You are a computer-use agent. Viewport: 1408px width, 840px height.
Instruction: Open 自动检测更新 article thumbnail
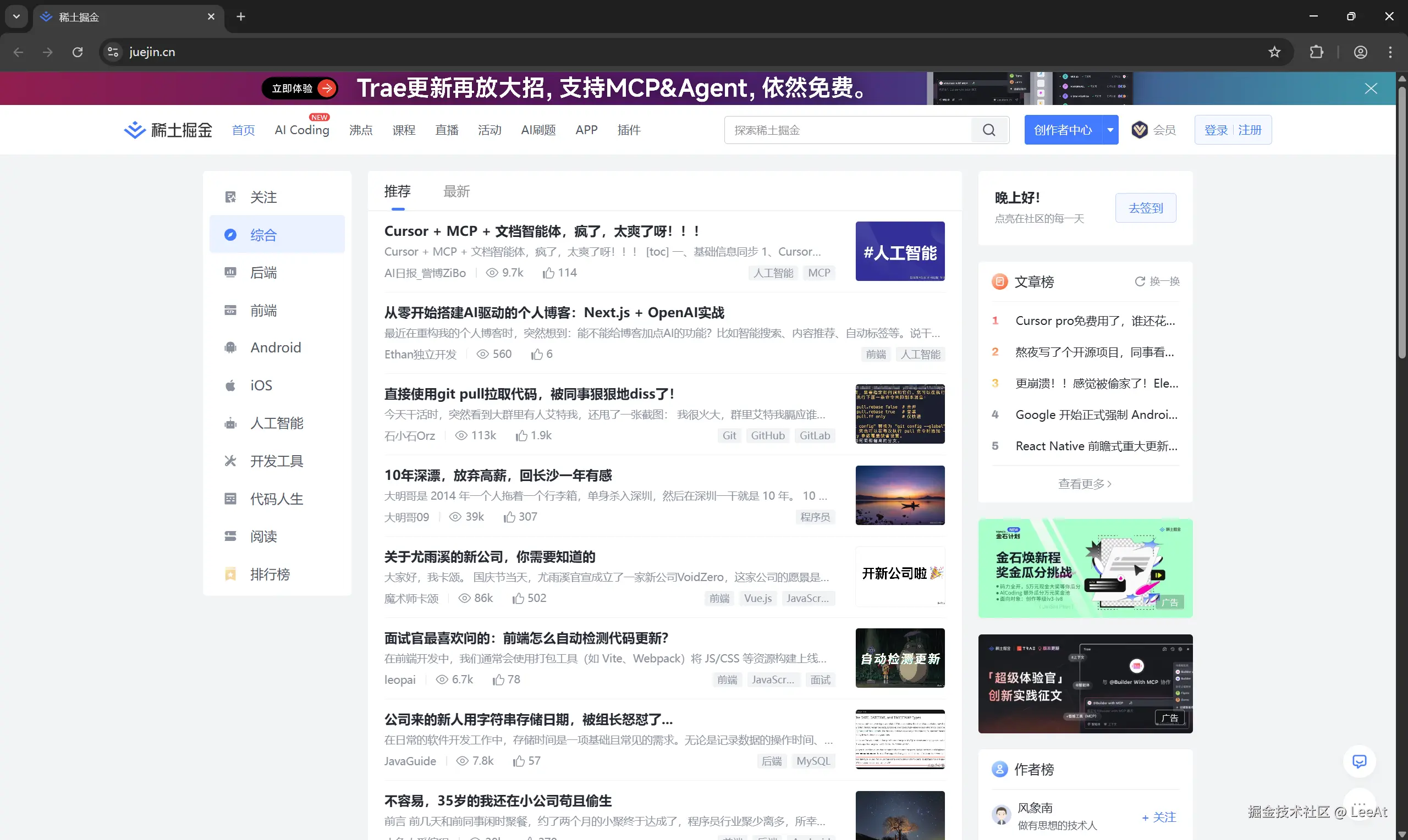tap(900, 657)
